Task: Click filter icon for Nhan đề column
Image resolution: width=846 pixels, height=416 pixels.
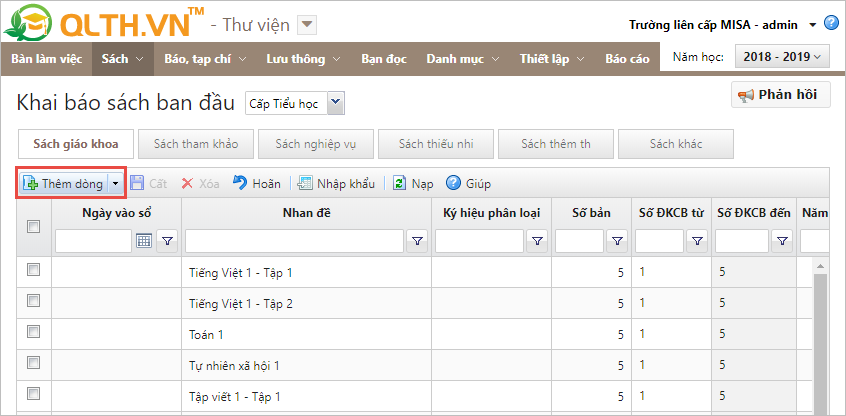Action: pos(417,240)
